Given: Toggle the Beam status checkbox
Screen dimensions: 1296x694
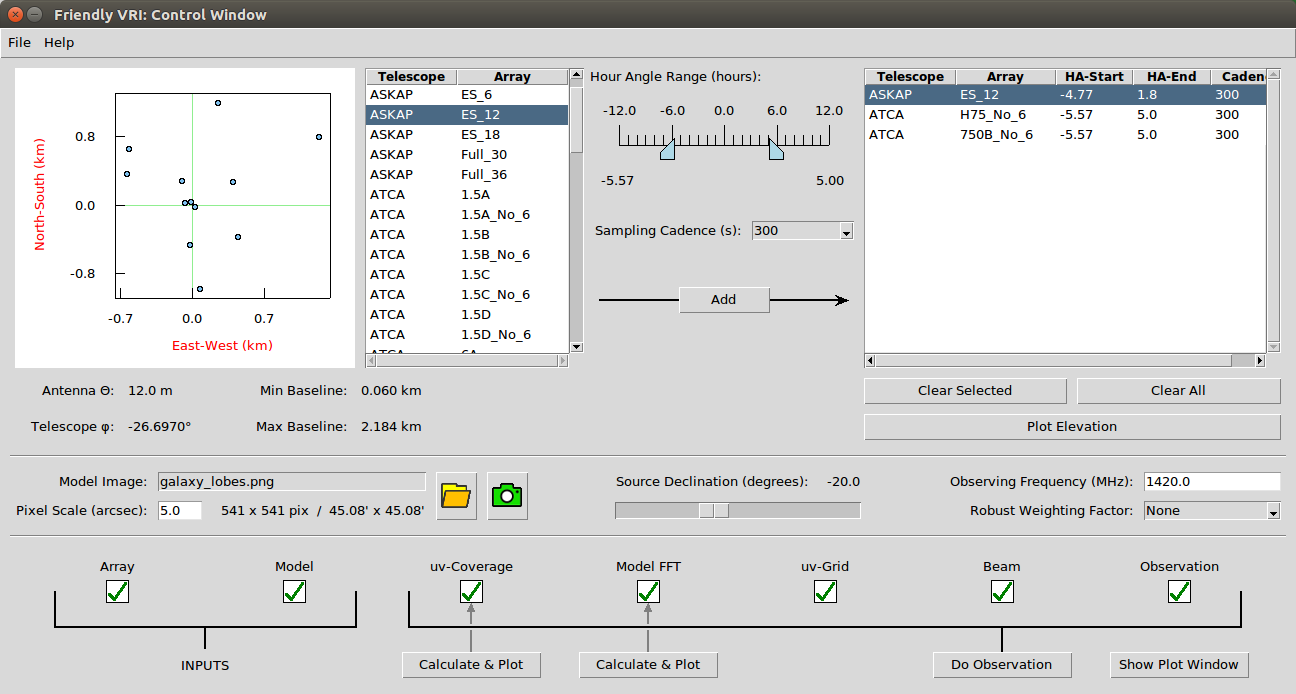Looking at the screenshot, I should tap(1002, 592).
